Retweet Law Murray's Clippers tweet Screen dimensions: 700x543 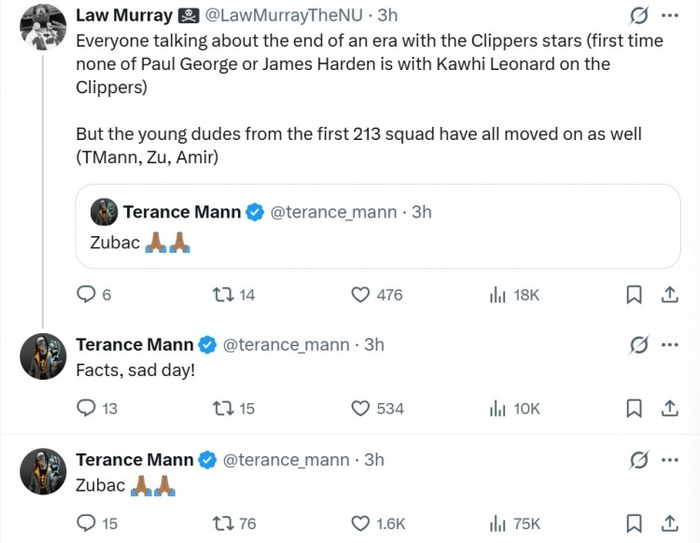(223, 294)
